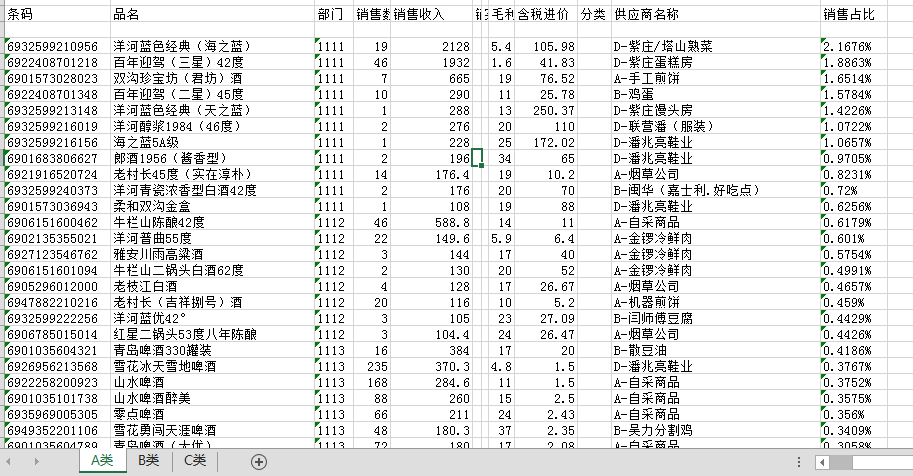Select cell 柔和双沟金盒

(213, 206)
